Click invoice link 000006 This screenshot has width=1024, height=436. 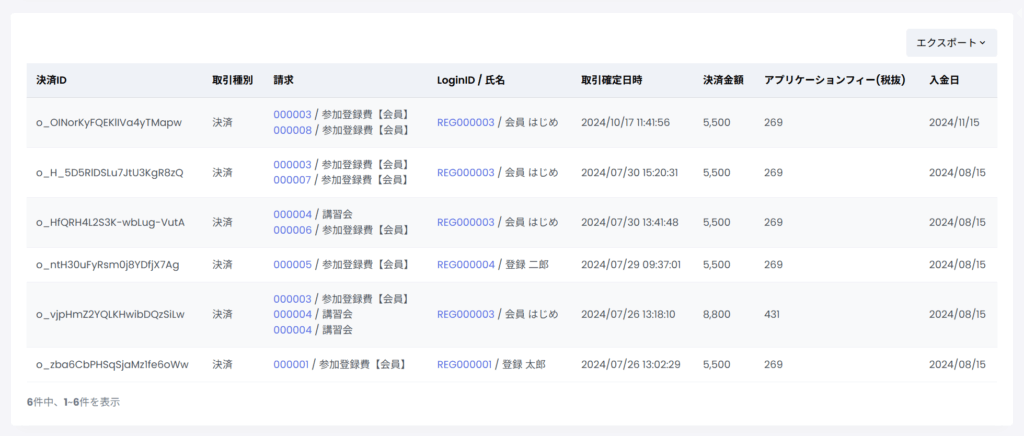pos(292,230)
